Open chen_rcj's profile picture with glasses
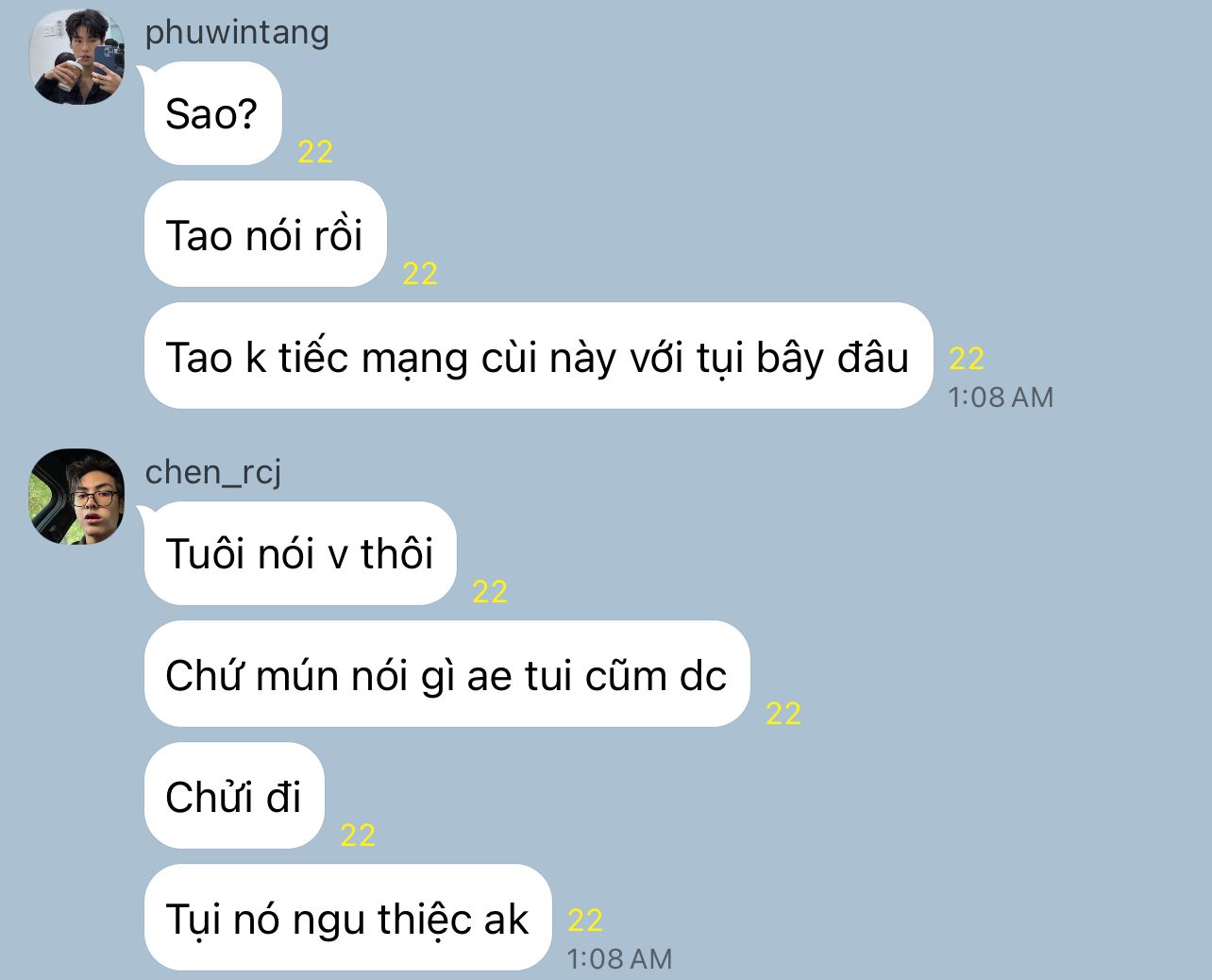 [x=77, y=497]
